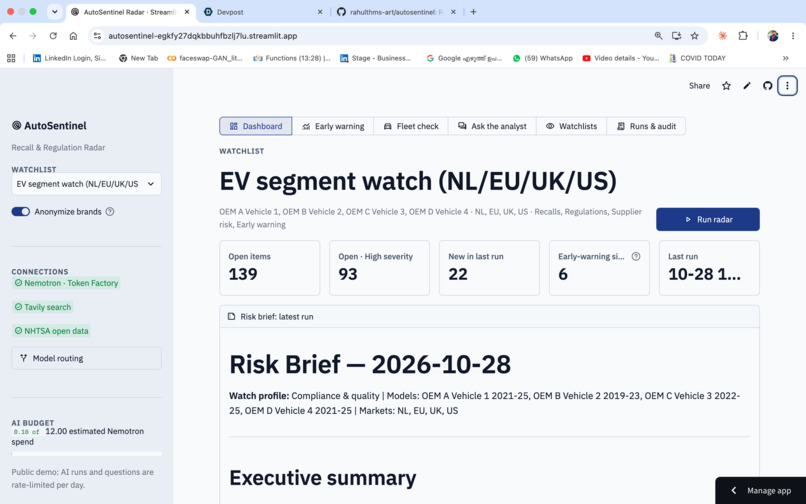Close the AutoSentinel Radar browser tab
Viewport: 806px width, 504px height.
(x=187, y=12)
